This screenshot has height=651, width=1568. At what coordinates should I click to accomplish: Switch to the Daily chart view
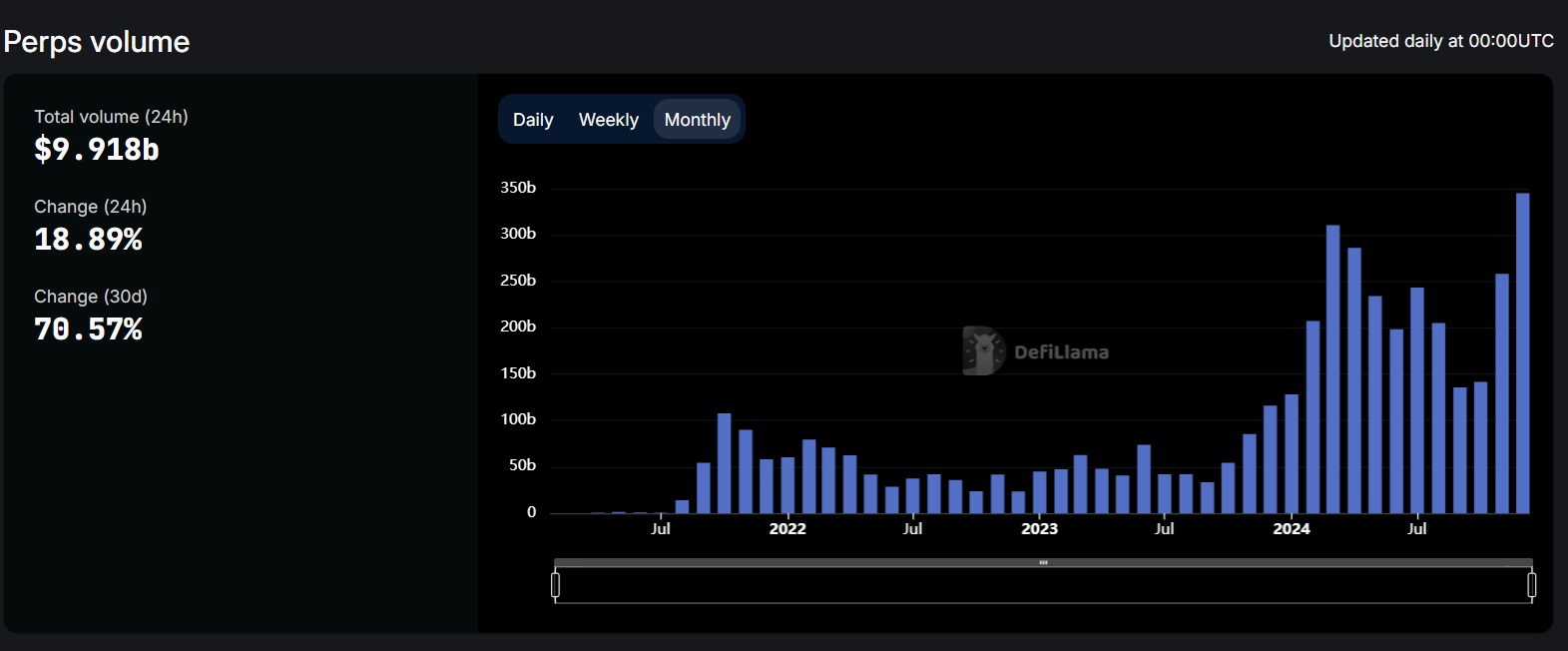coord(533,120)
